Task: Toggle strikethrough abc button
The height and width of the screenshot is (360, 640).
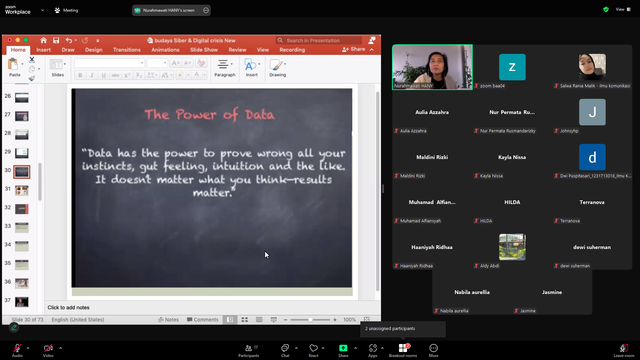Action: point(116,75)
